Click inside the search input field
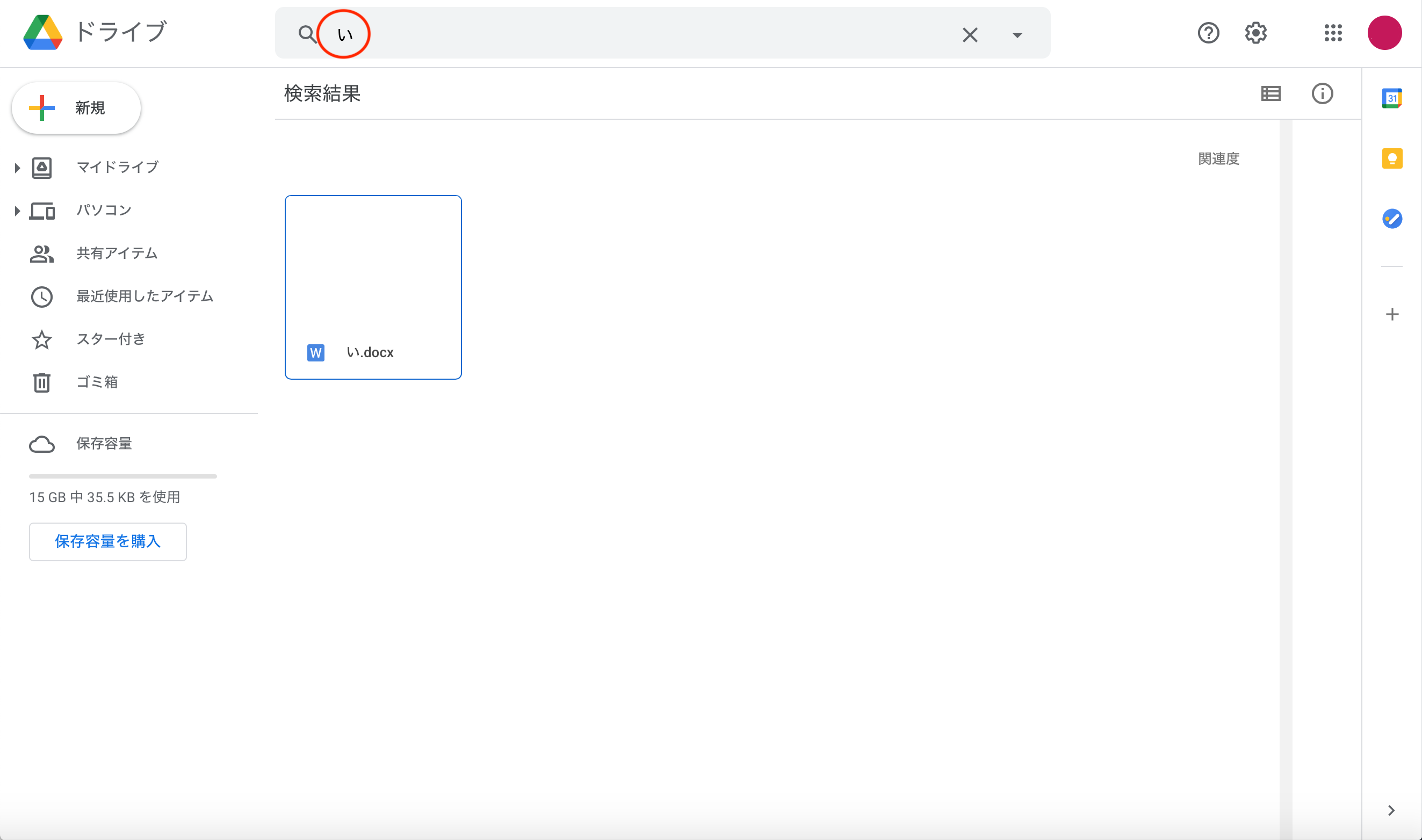The height and width of the screenshot is (840, 1422). click(x=640, y=34)
